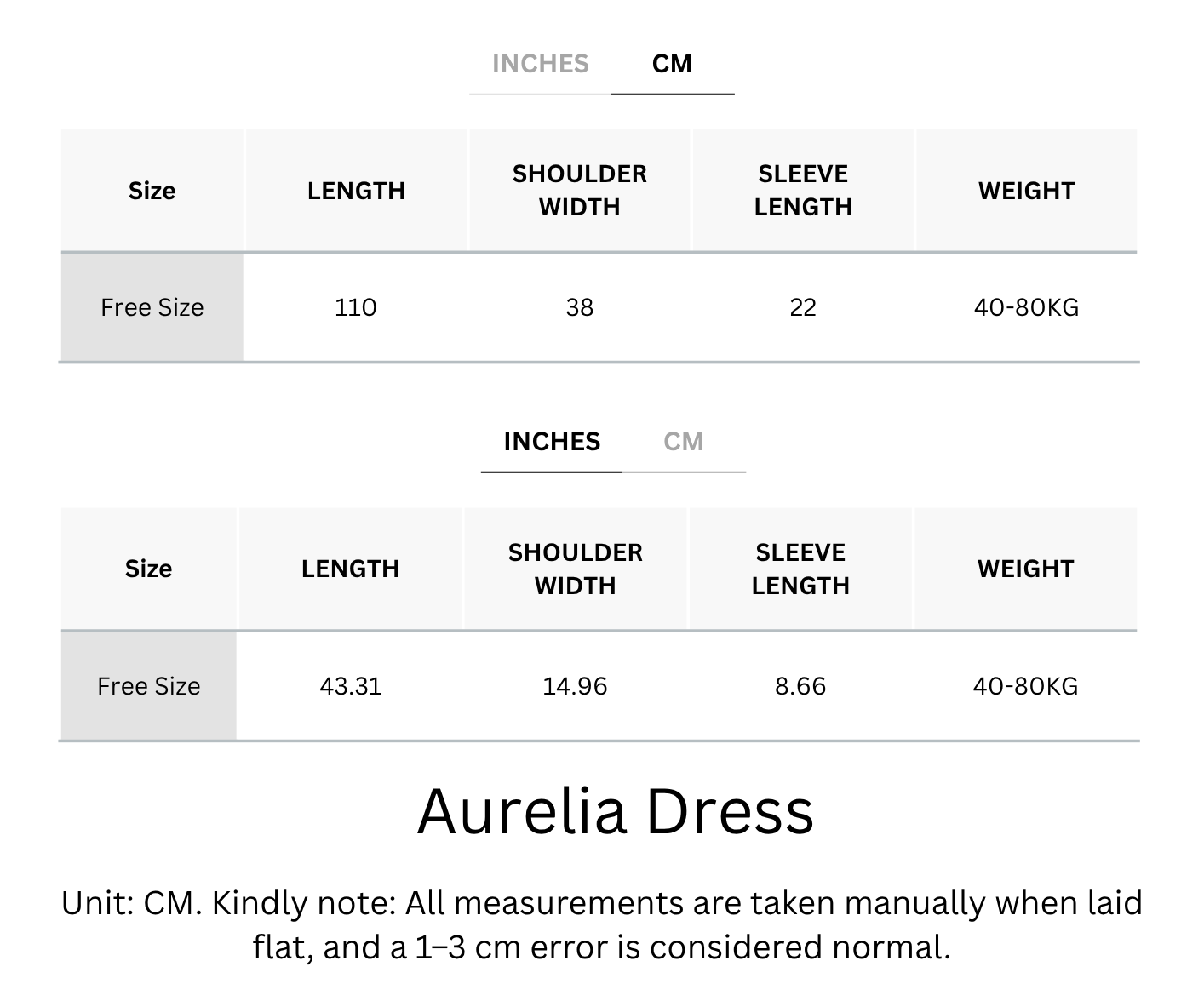The height and width of the screenshot is (1001, 1204).
Task: Click shoulder width value 14.96
Action: (x=576, y=686)
